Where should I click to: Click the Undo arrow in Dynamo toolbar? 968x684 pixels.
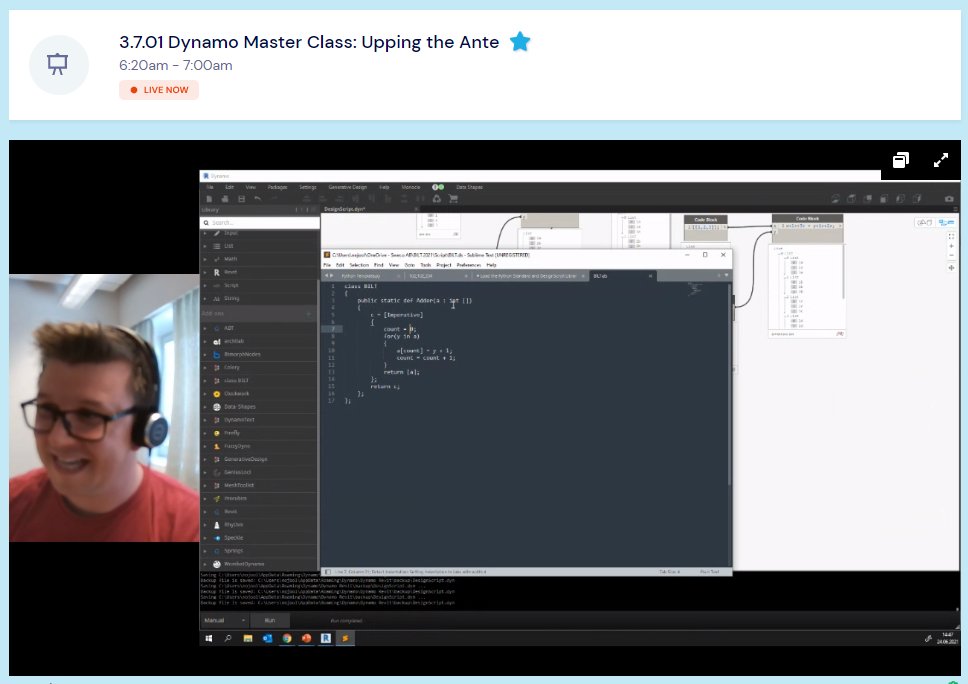point(257,199)
